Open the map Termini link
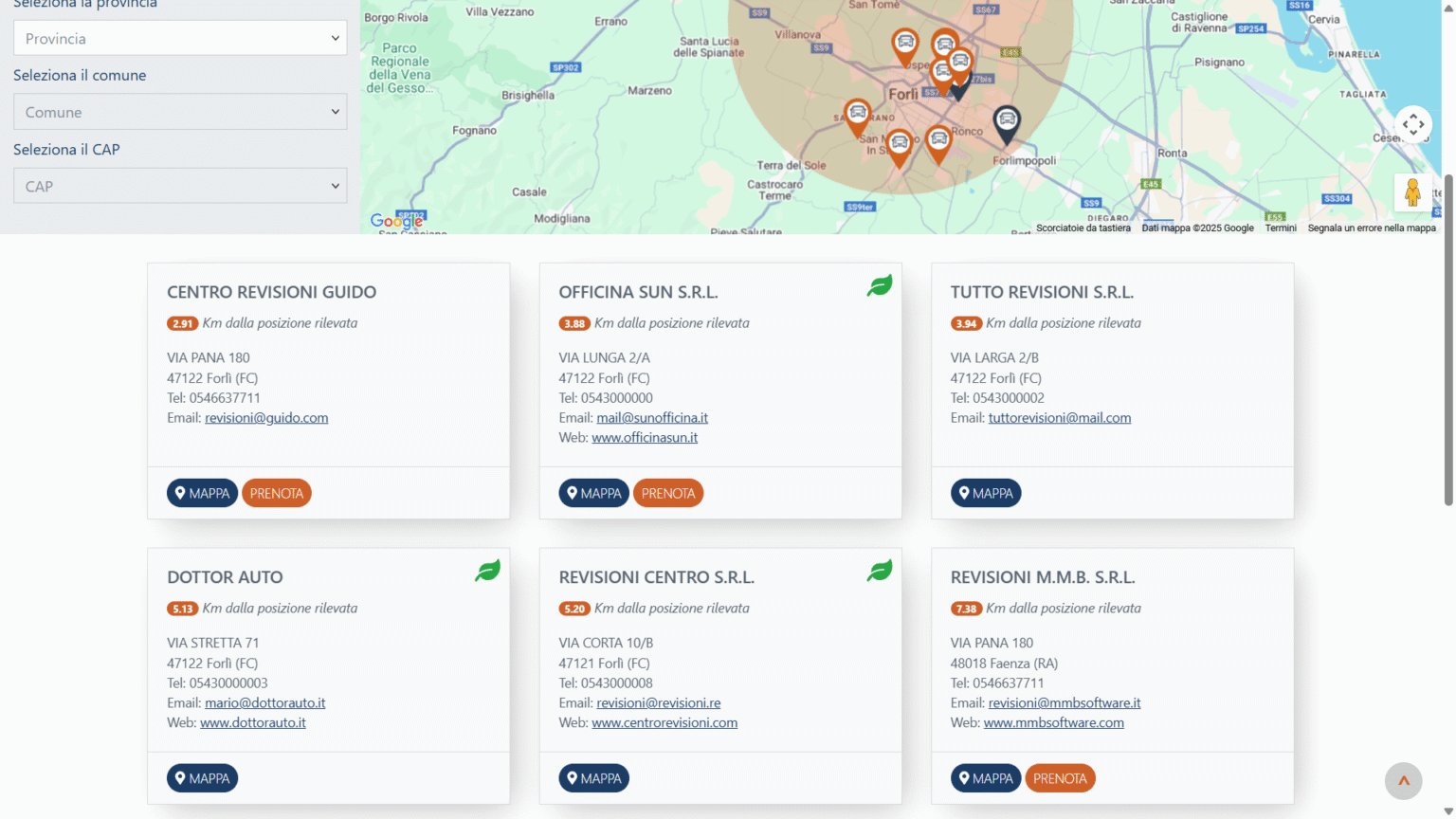Viewport: 1456px width, 819px height. (1280, 228)
